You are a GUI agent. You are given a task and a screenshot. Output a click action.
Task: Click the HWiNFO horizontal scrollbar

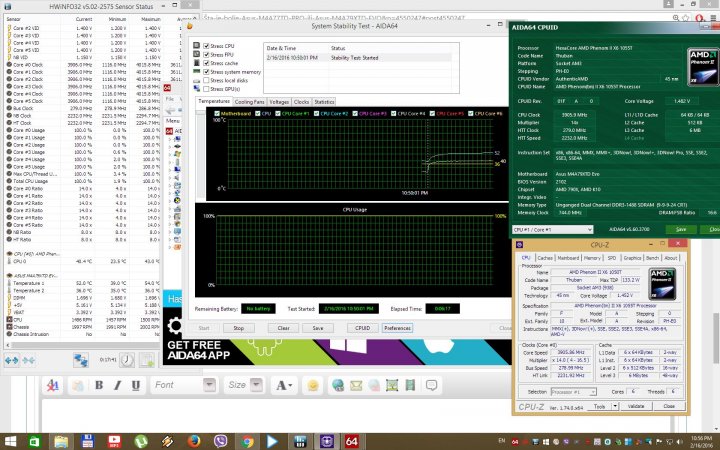pyautogui.click(x=83, y=345)
